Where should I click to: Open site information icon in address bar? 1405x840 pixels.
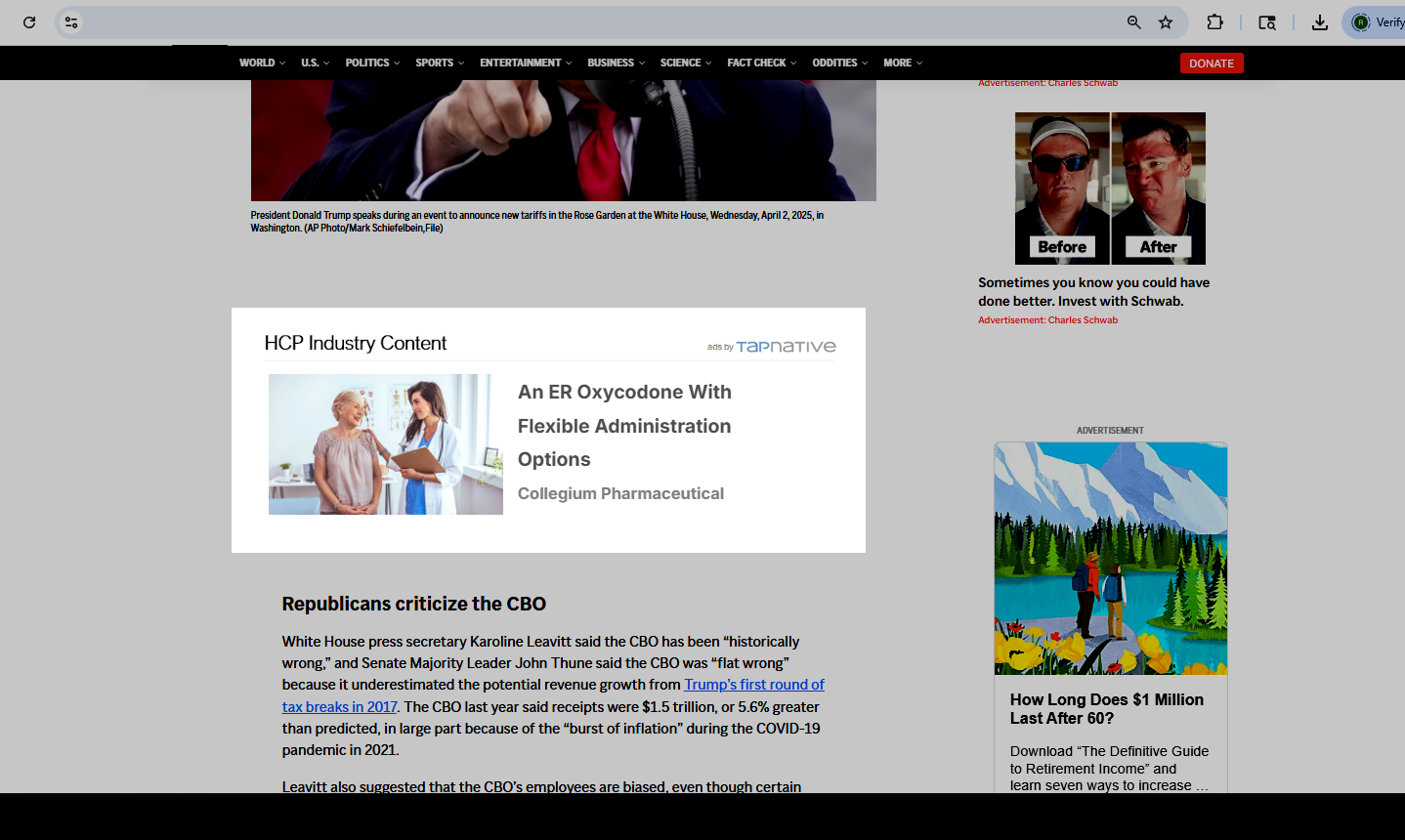click(x=71, y=22)
